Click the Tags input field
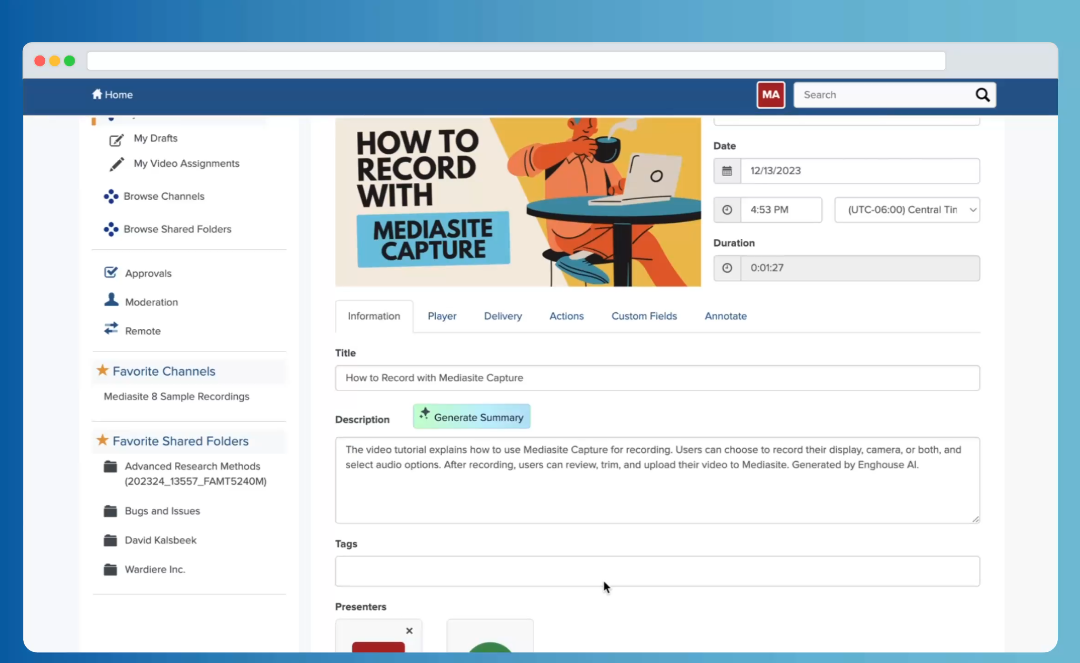 pyautogui.click(x=657, y=571)
